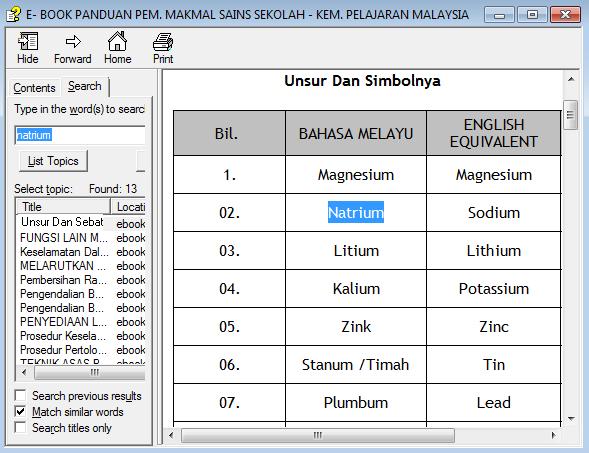Enable Search previous results checkbox

coord(20,396)
